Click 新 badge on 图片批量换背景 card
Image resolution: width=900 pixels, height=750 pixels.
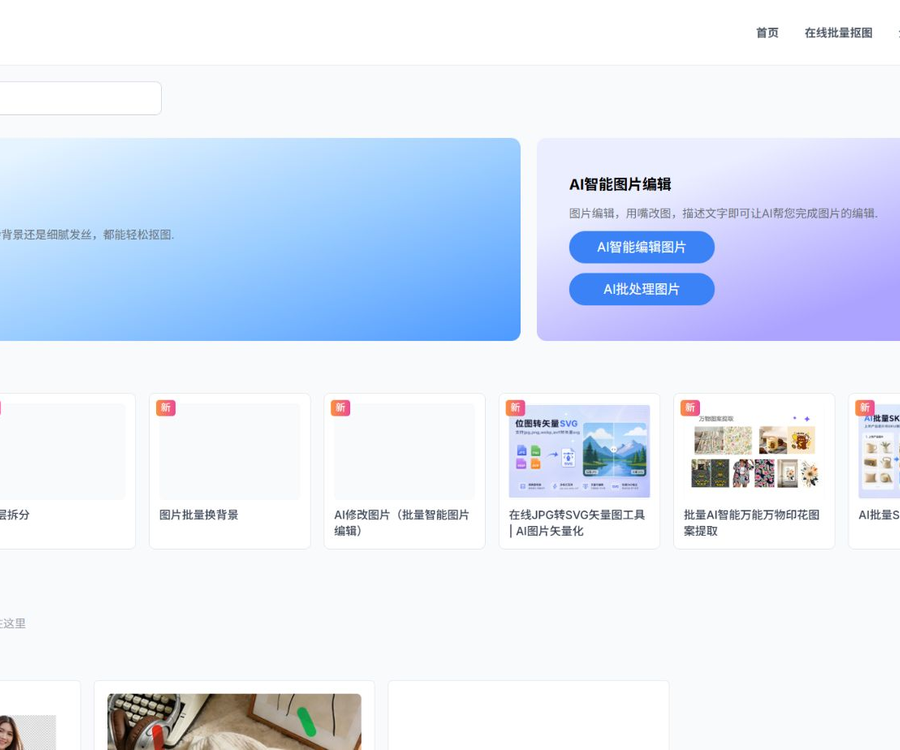(x=166, y=407)
